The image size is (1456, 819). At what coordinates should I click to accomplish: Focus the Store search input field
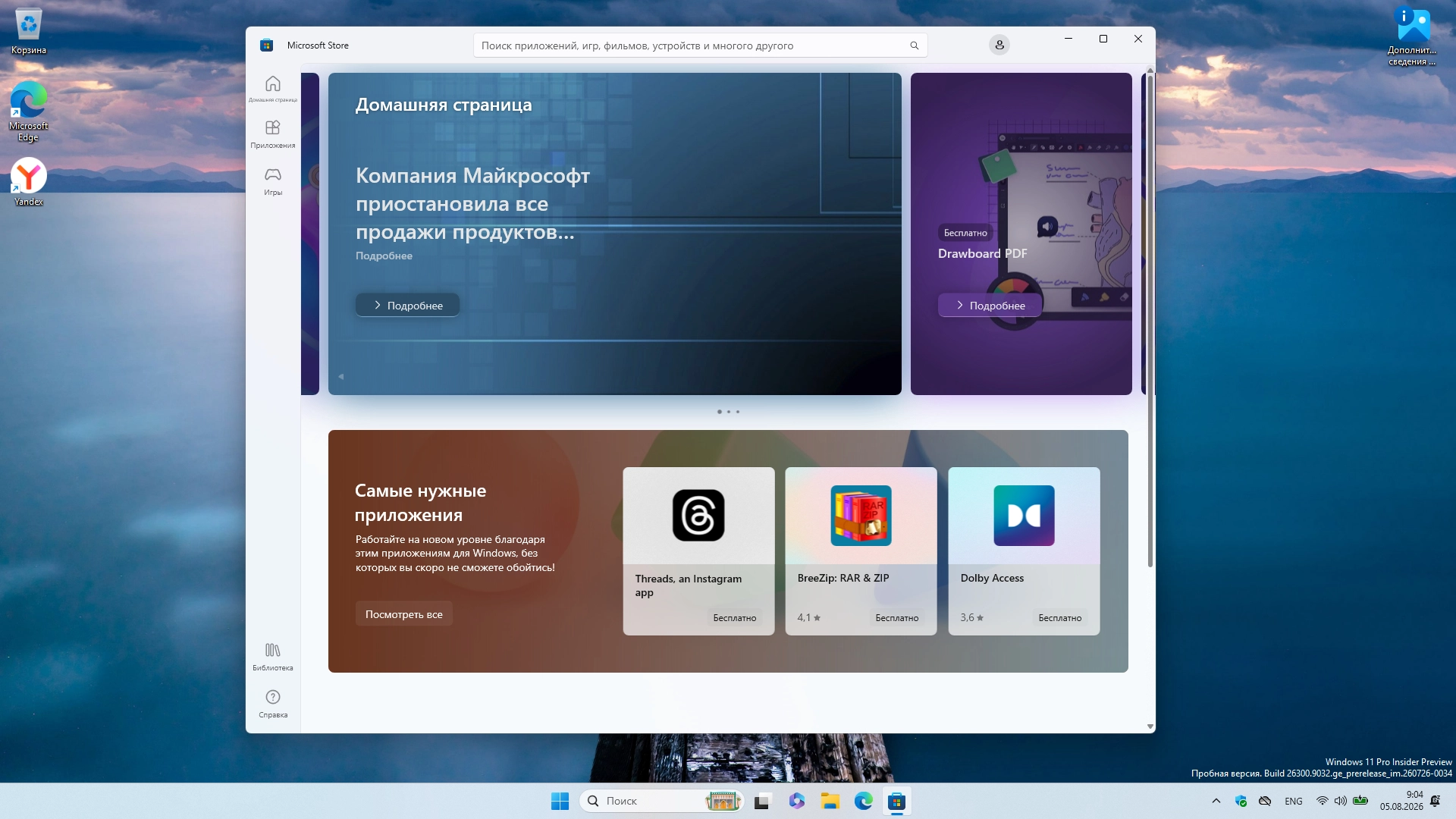pyautogui.click(x=700, y=45)
